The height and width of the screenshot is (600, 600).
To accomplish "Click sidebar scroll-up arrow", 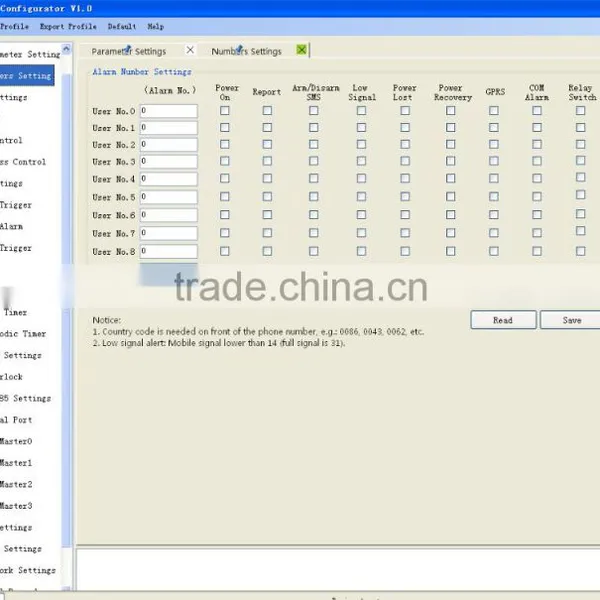I will [67, 49].
